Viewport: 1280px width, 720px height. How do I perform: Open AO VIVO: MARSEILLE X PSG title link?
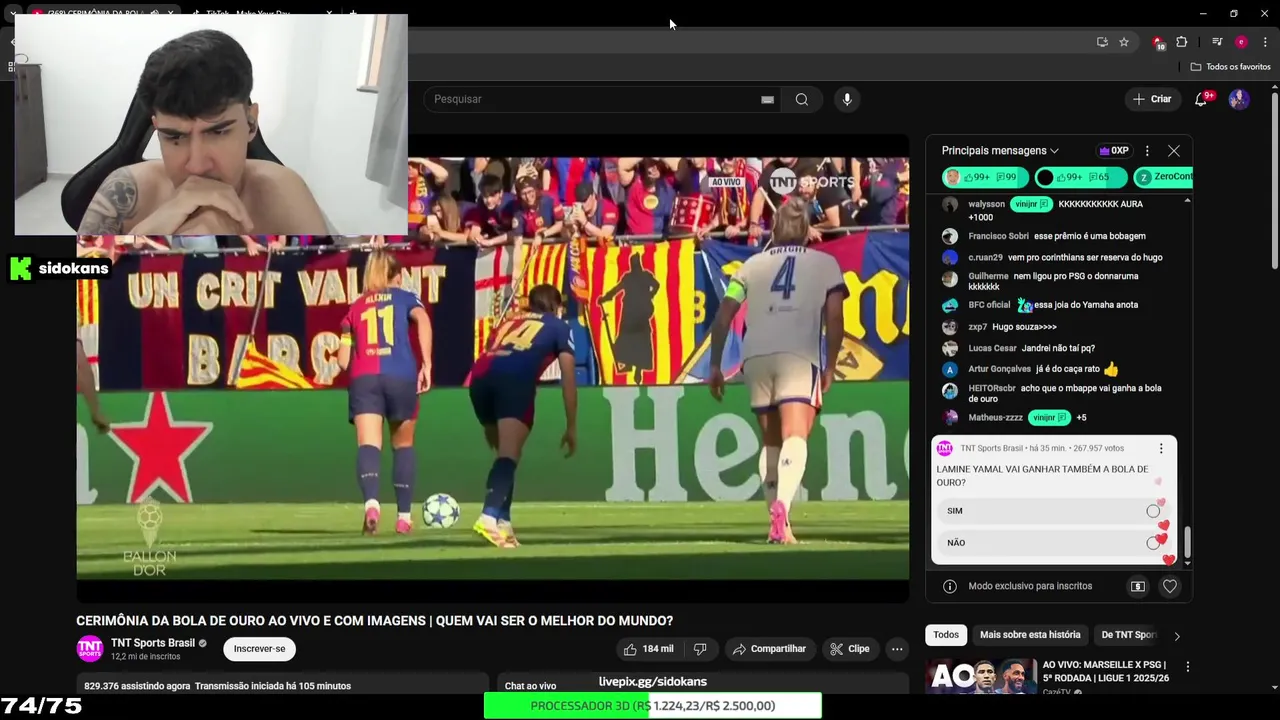[1106, 671]
